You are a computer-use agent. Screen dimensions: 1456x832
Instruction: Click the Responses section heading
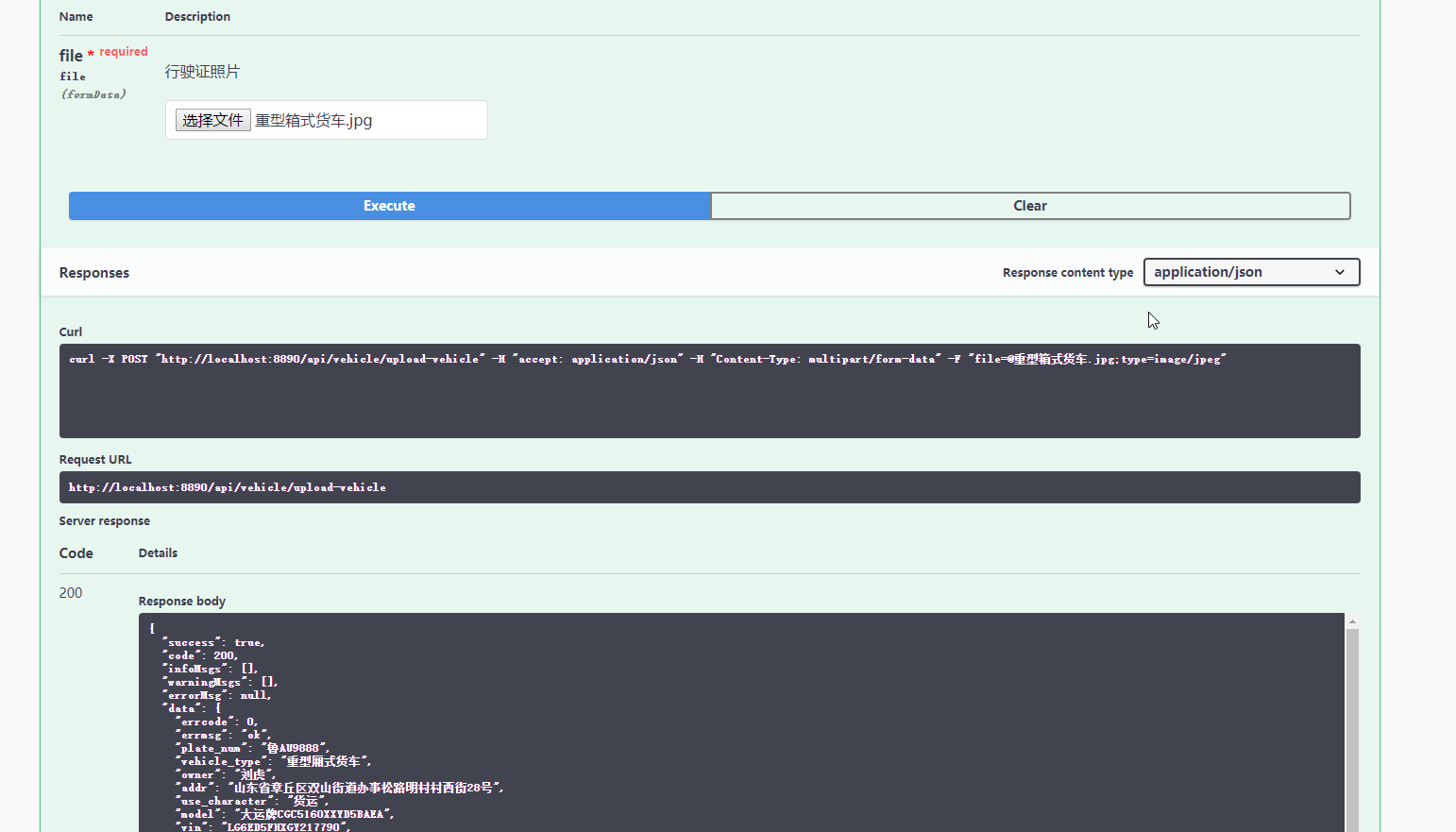94,273
